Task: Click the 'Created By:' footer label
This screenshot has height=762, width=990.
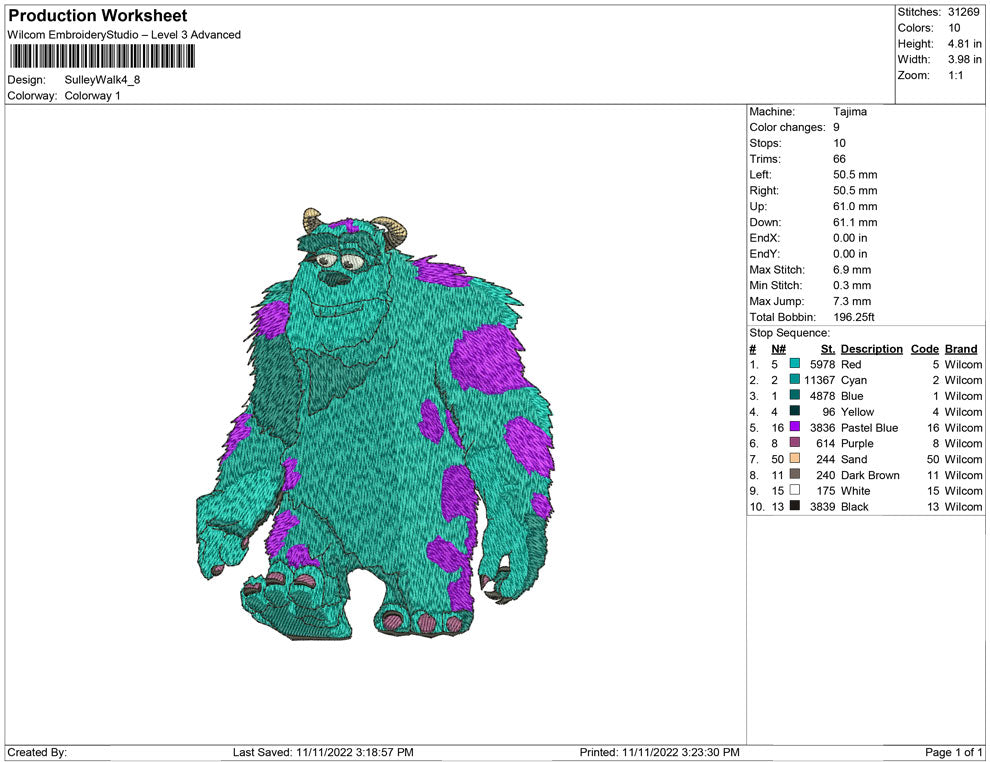Action: (x=37, y=752)
